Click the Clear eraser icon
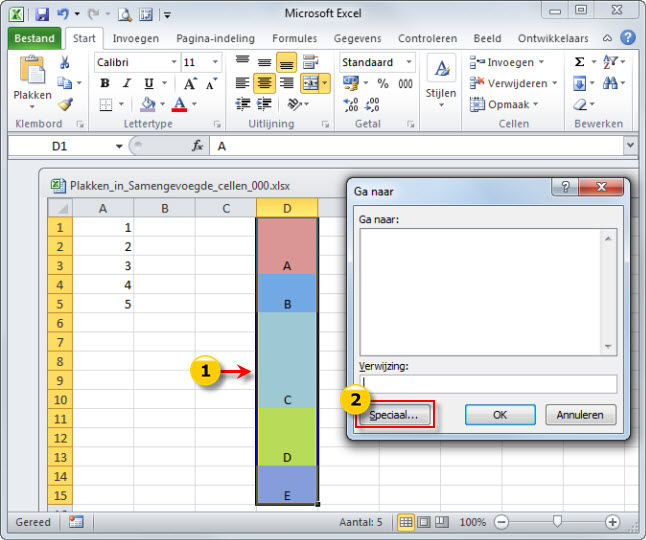 [x=580, y=105]
